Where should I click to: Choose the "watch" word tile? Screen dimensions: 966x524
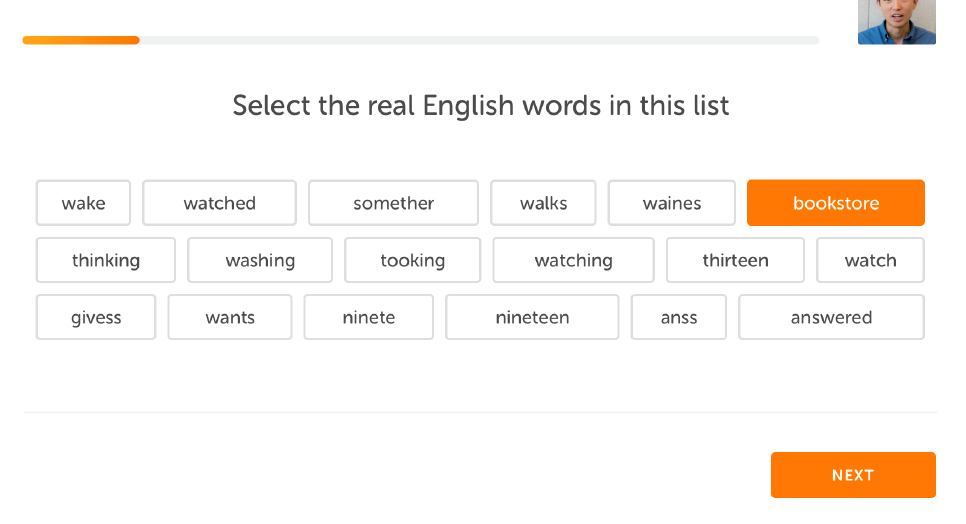[871, 260]
